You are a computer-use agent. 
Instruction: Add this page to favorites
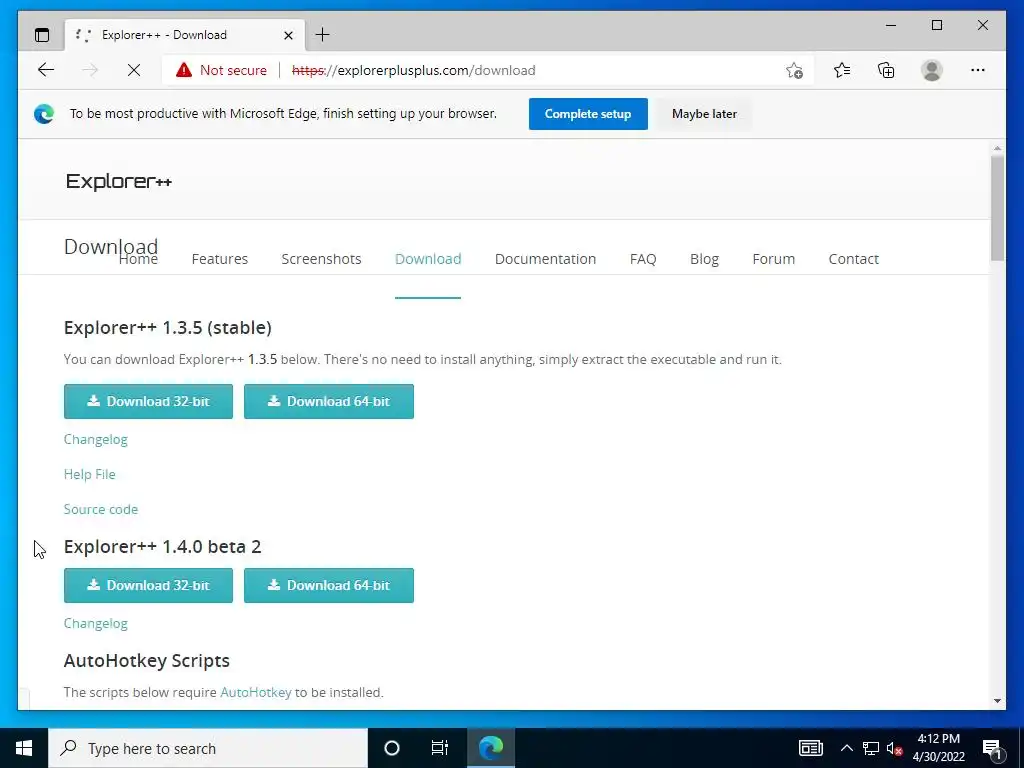[x=794, y=71]
